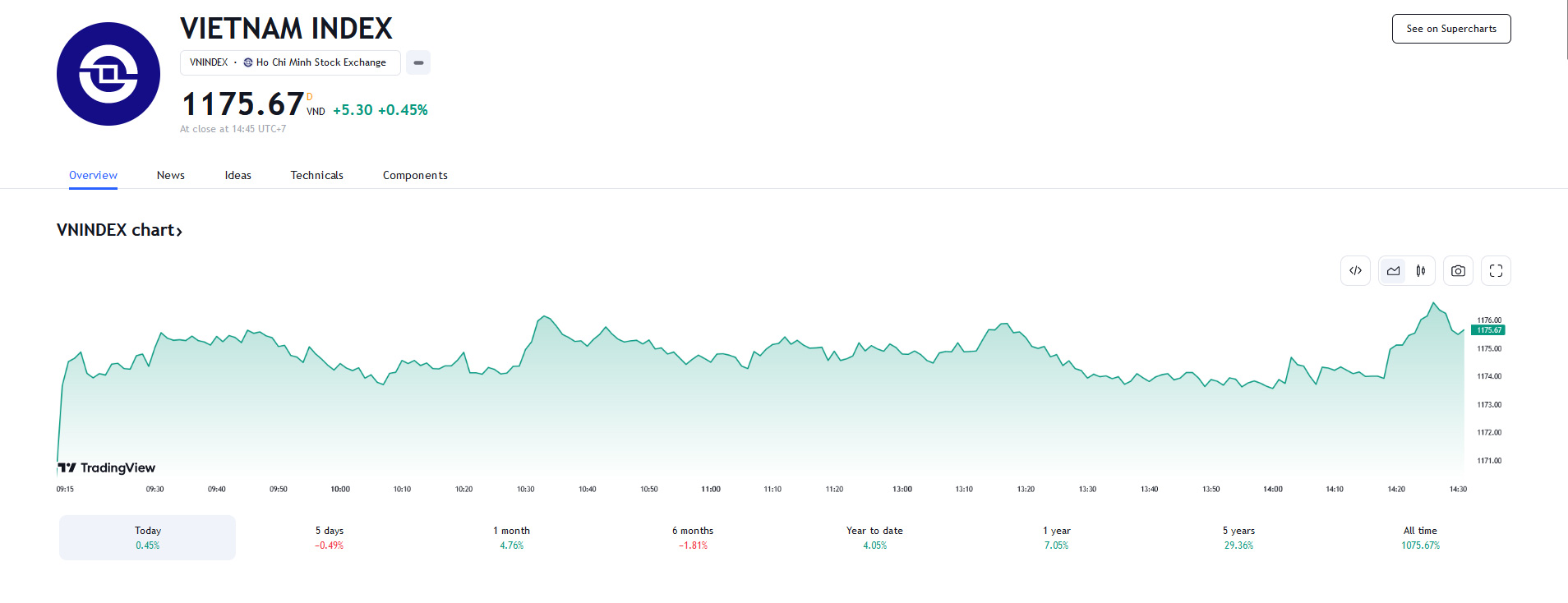Image resolution: width=1568 pixels, height=603 pixels.
Task: Click VNINDEX Ho Chi Minh Stock Exchange badge
Action: 290,62
